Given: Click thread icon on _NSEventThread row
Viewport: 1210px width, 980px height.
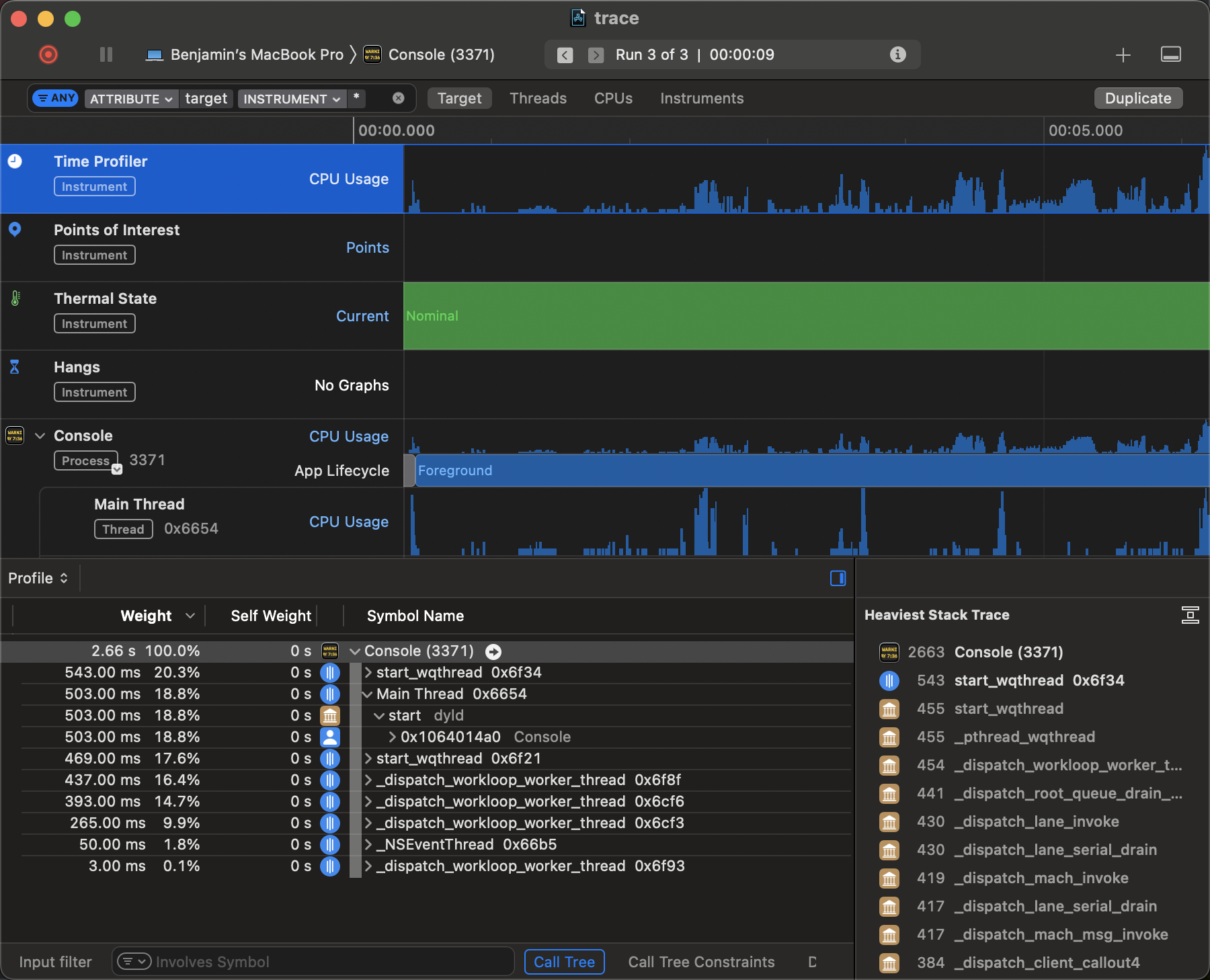Looking at the screenshot, I should coord(330,845).
